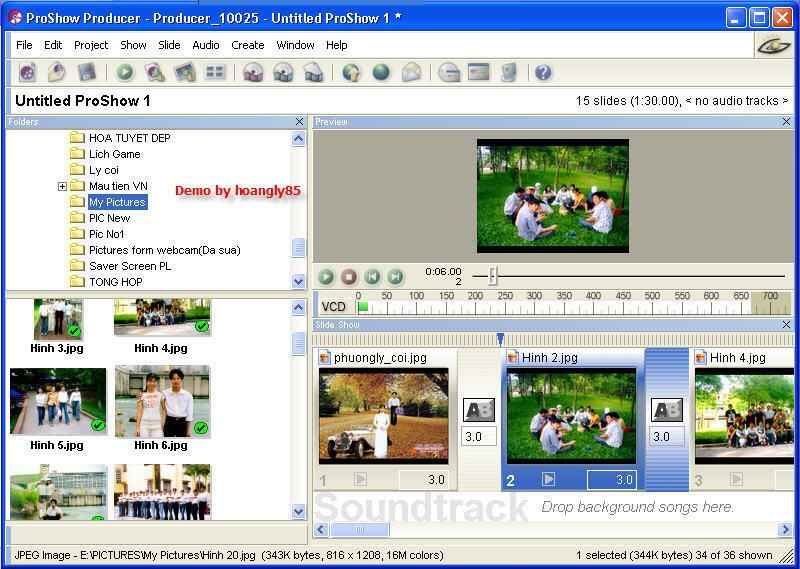Image resolution: width=800 pixels, height=569 pixels.
Task: Click the Share Show globe-with-arrow icon
Action: 351,72
